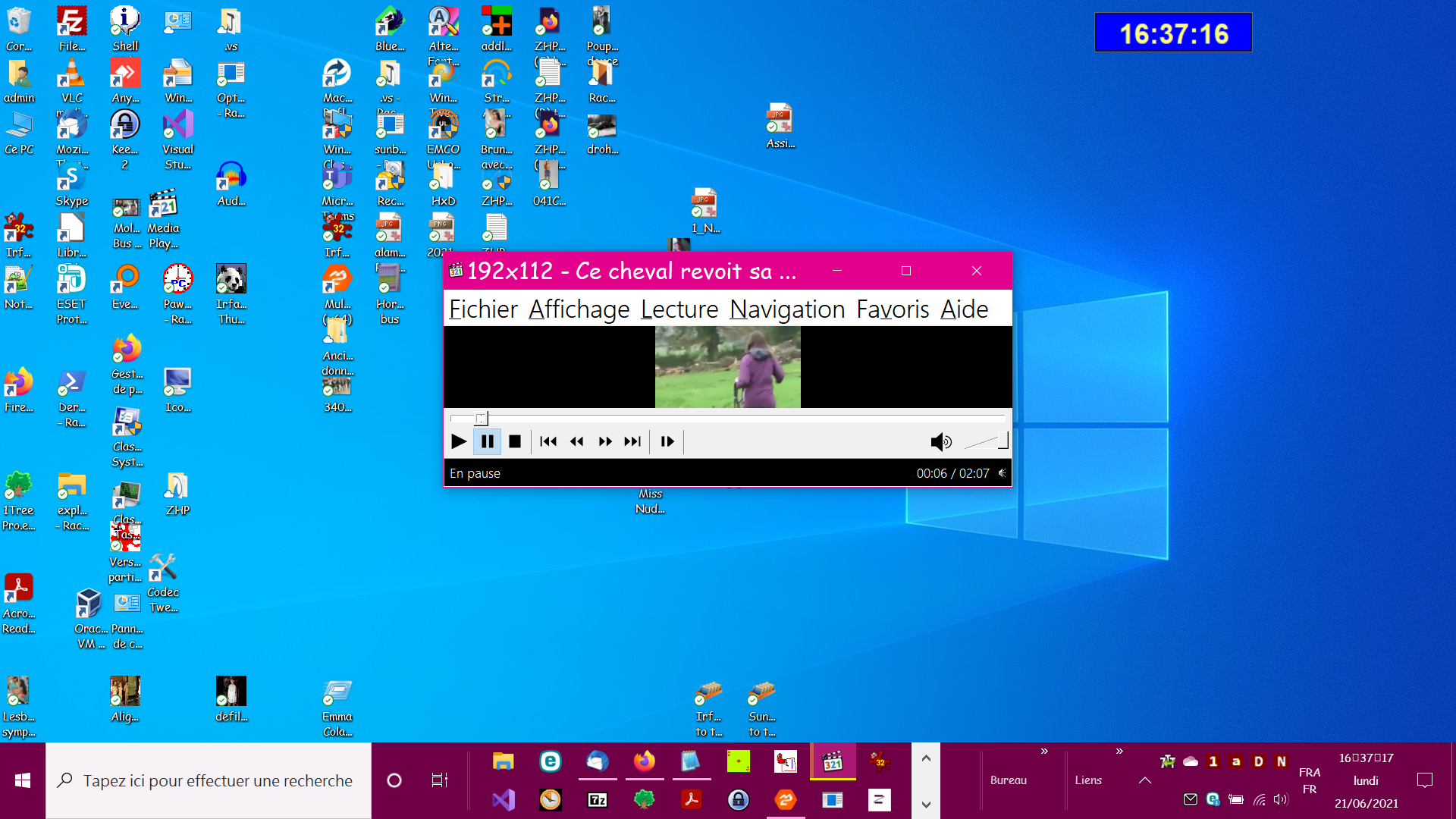The width and height of the screenshot is (1456, 819).
Task: Click the Pause button in the media player
Action: 487,441
